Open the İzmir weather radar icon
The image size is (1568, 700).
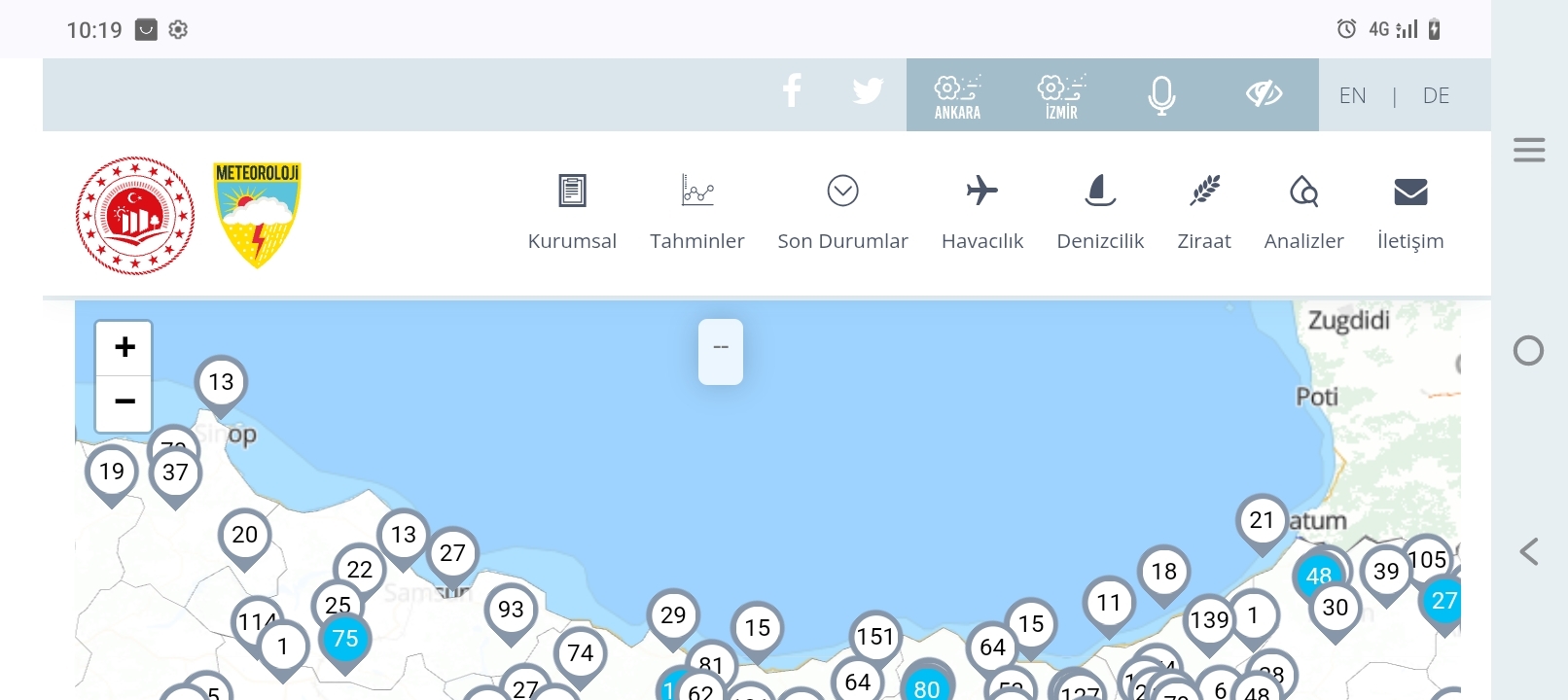1061,96
